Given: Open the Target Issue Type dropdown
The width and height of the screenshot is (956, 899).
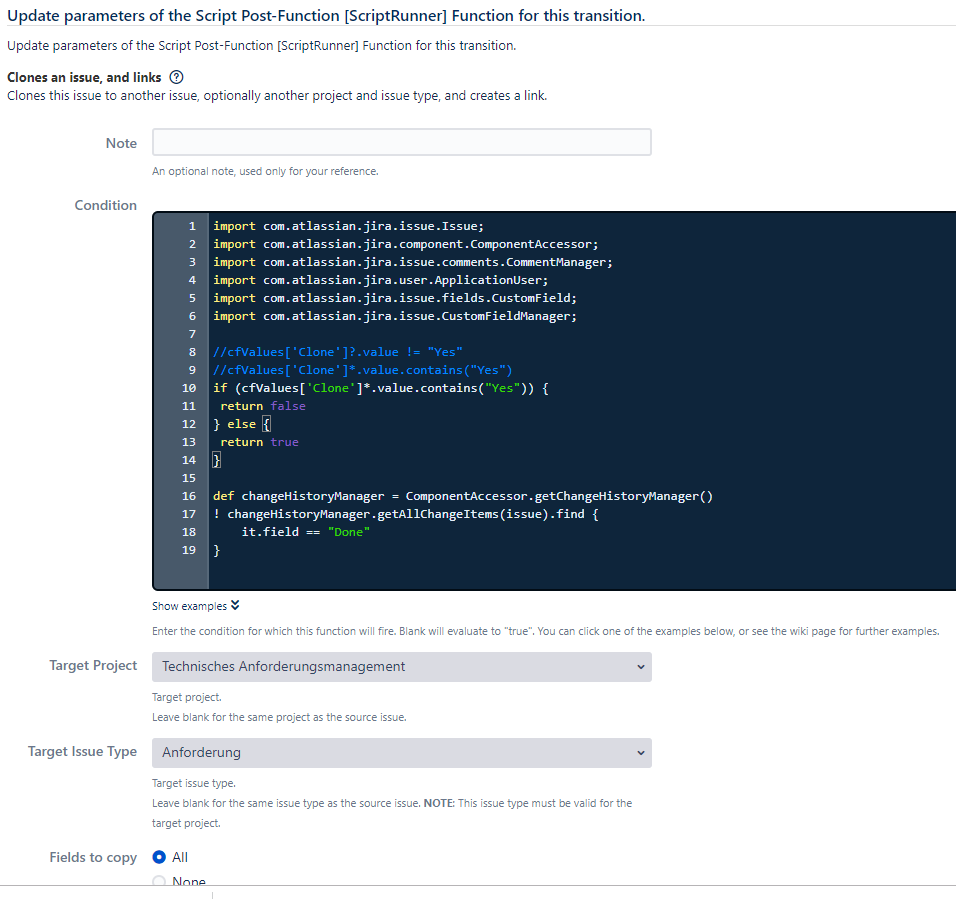Looking at the screenshot, I should (x=402, y=753).
